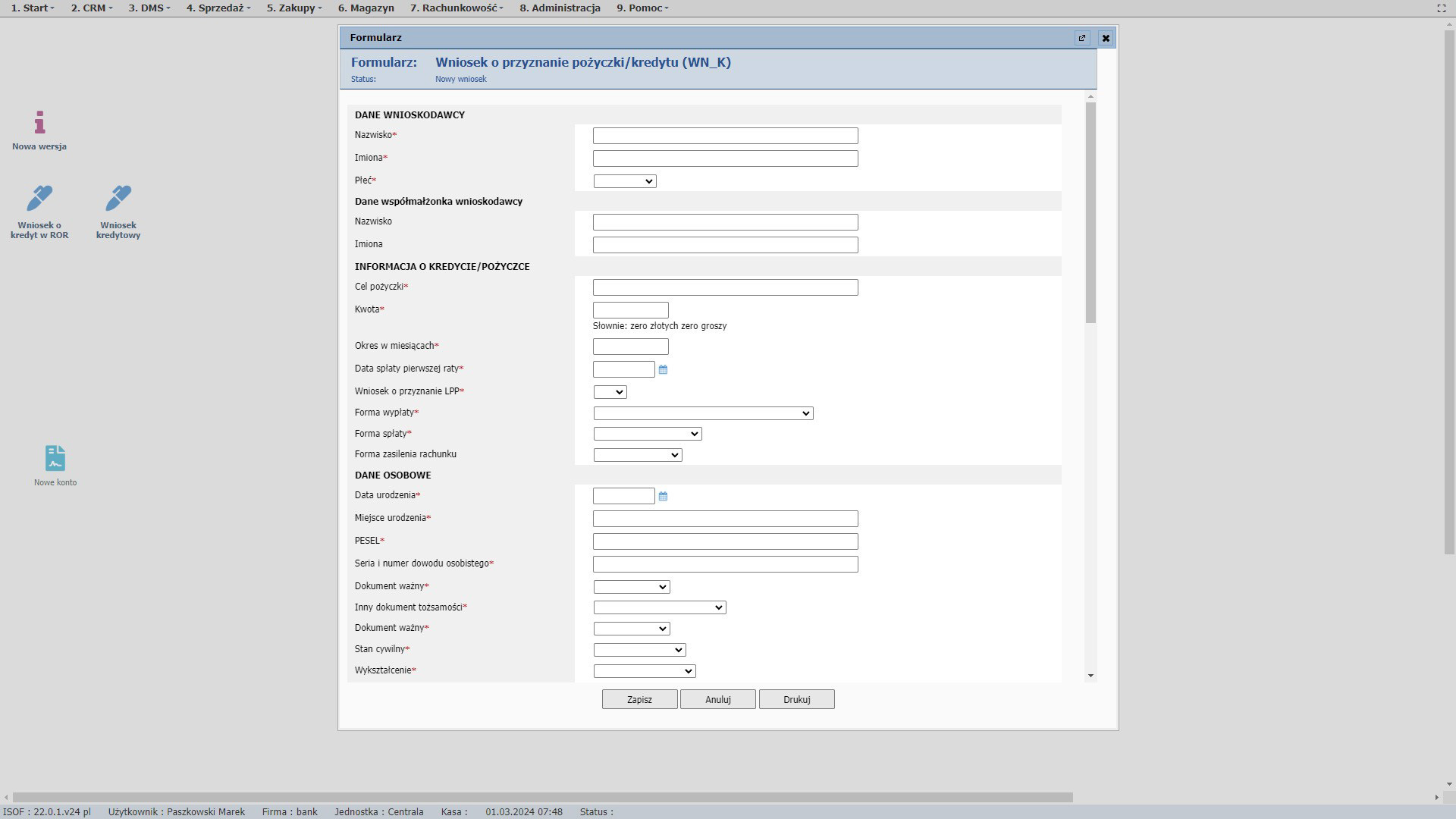Open the 6. Magazyn menu

coord(366,8)
